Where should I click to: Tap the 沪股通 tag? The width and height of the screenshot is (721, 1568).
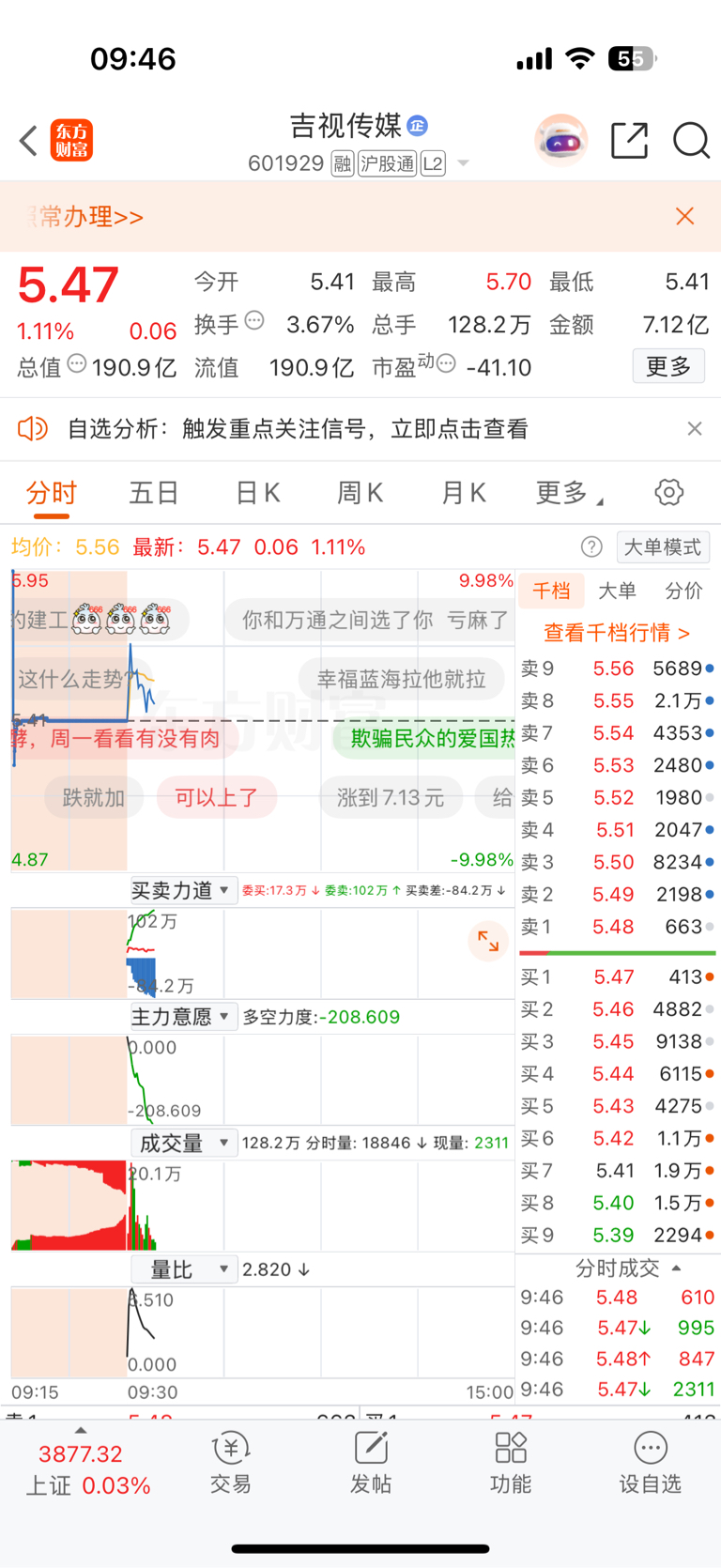(x=387, y=164)
